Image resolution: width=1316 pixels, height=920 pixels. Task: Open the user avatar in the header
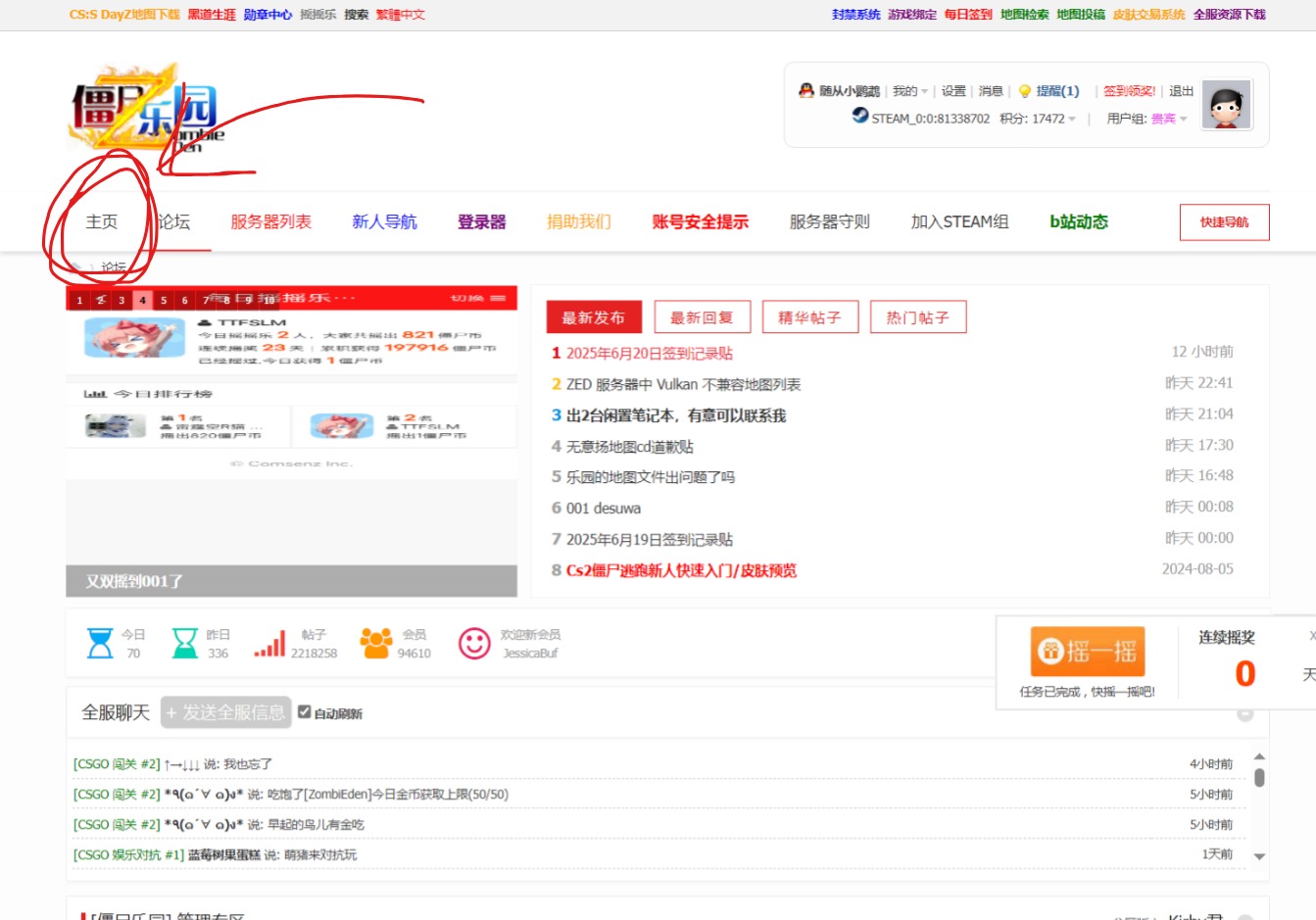(x=1227, y=104)
